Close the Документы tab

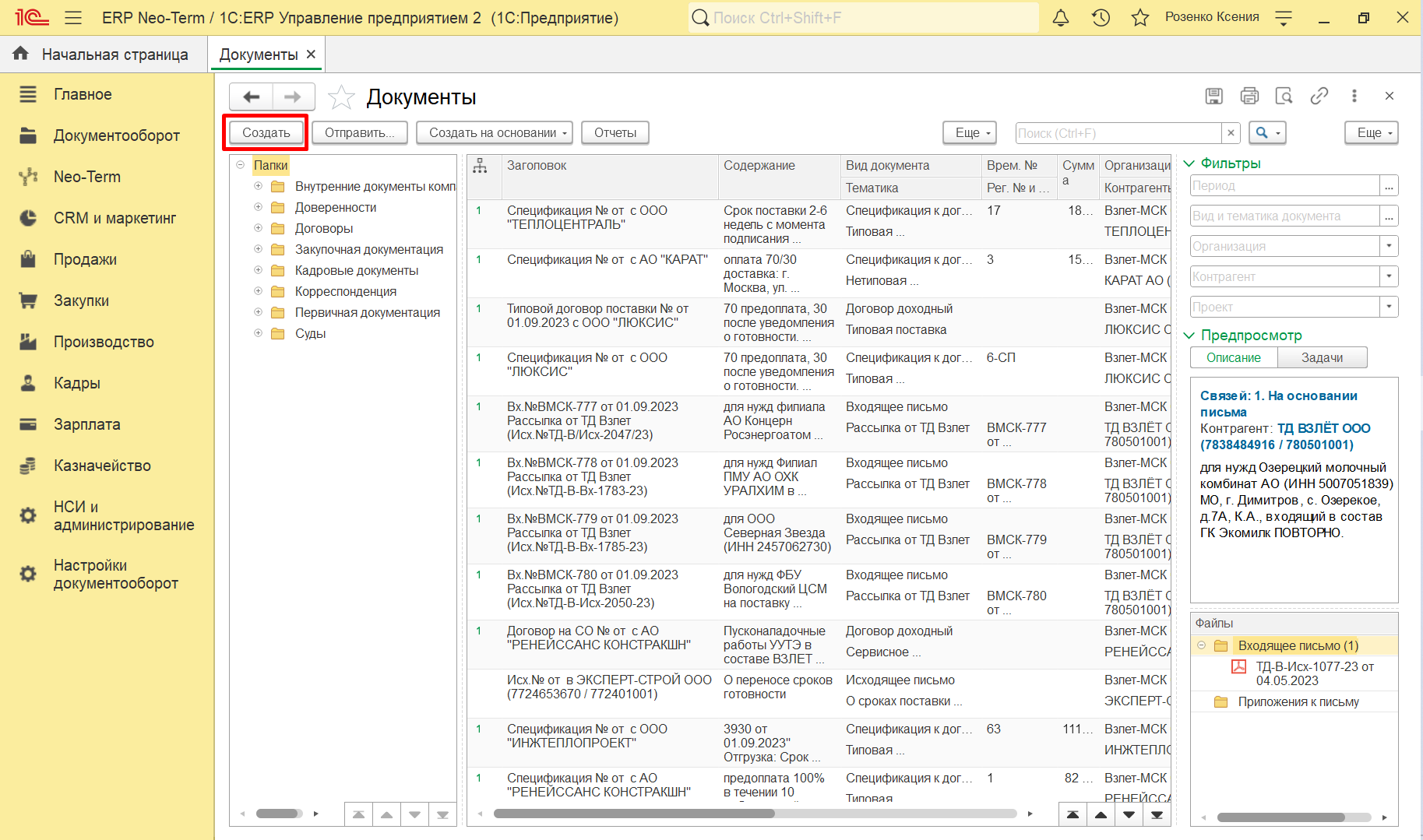[311, 54]
